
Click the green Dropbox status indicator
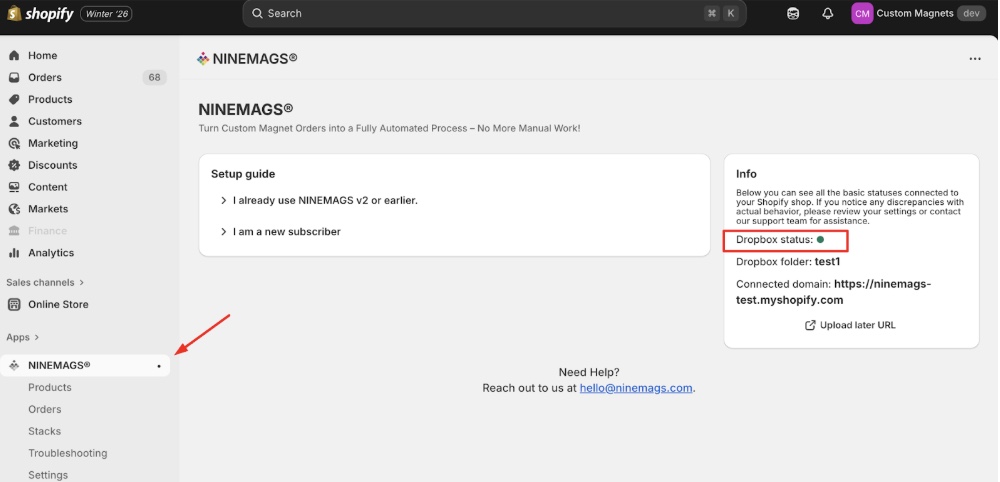[820, 240]
